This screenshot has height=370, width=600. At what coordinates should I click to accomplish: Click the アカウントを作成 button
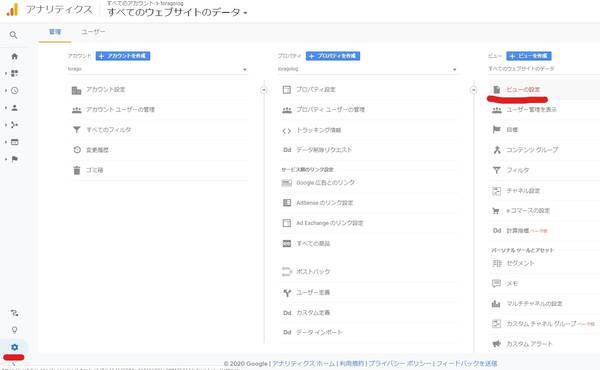(123, 56)
